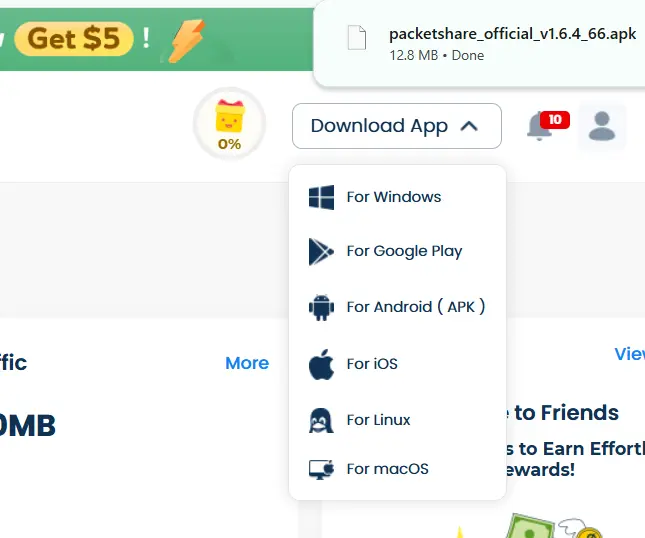
Task: Open the More link
Action: [247, 363]
